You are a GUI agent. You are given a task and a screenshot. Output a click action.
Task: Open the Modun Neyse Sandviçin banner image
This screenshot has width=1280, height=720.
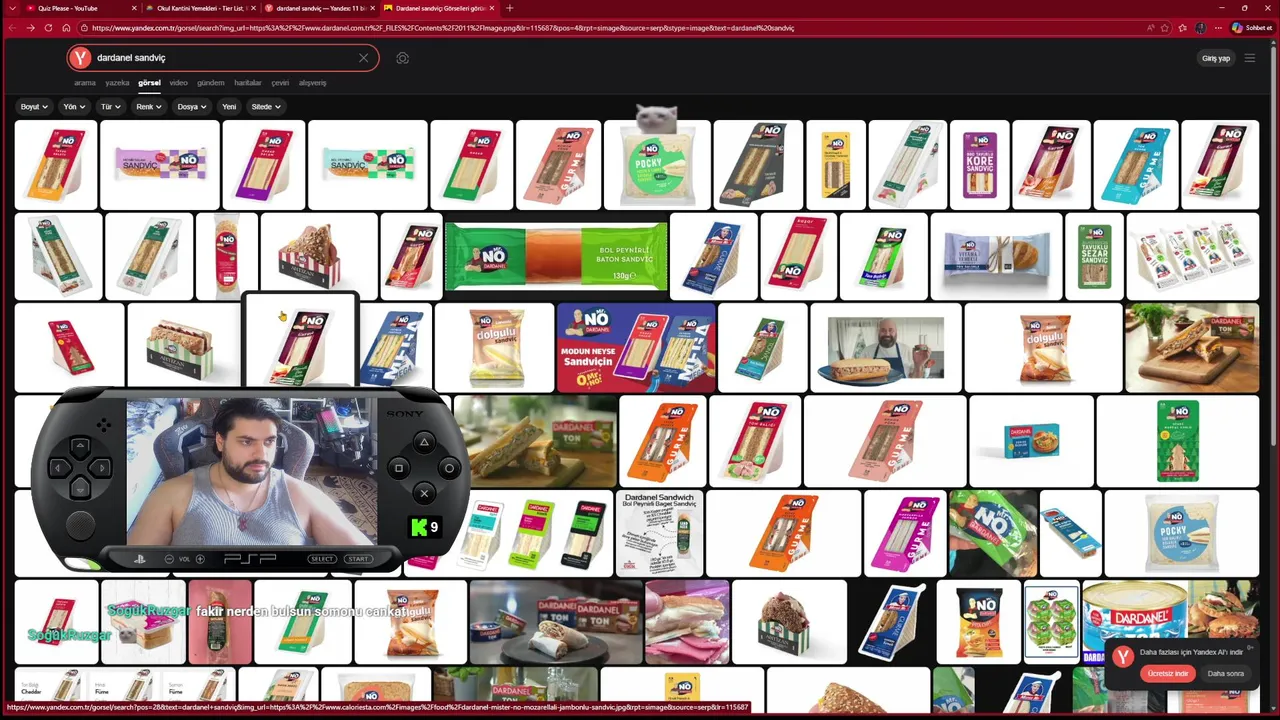[x=636, y=348]
